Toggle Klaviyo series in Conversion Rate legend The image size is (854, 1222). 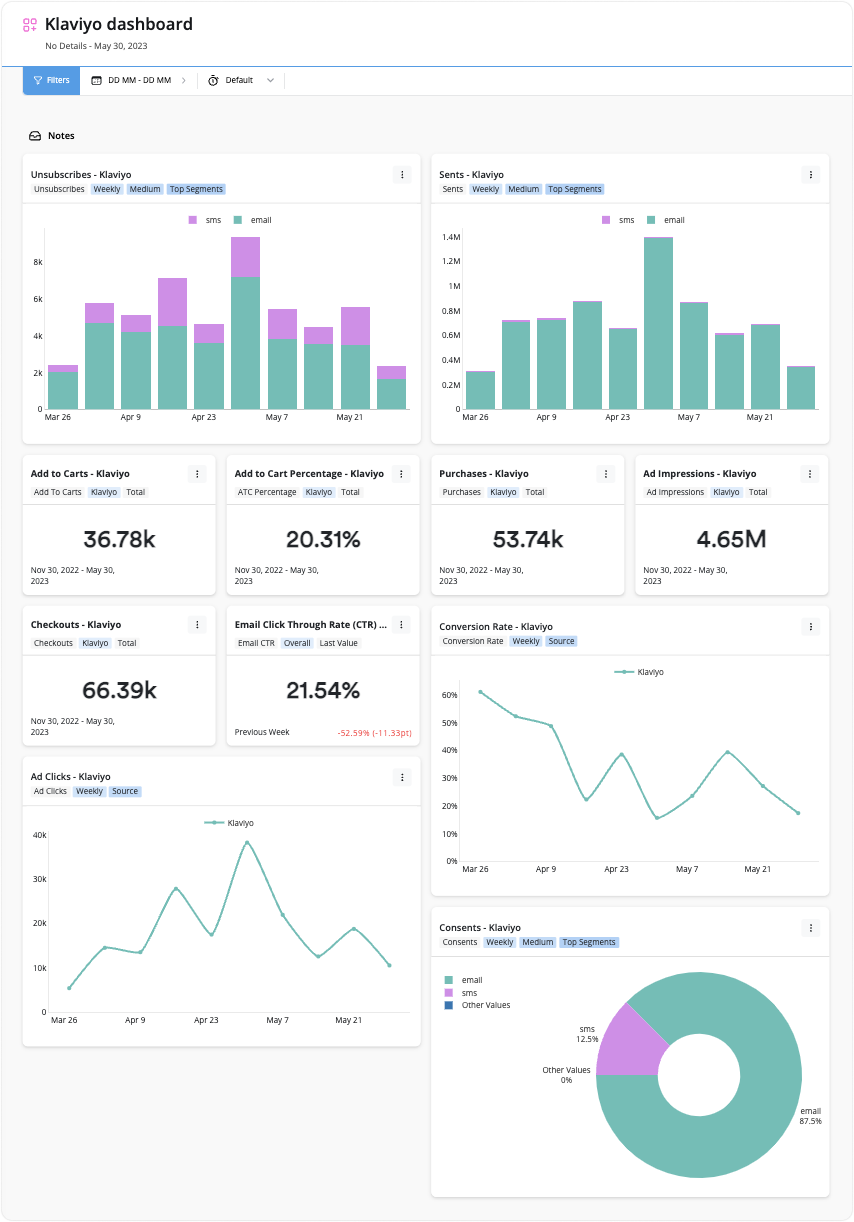(x=639, y=672)
